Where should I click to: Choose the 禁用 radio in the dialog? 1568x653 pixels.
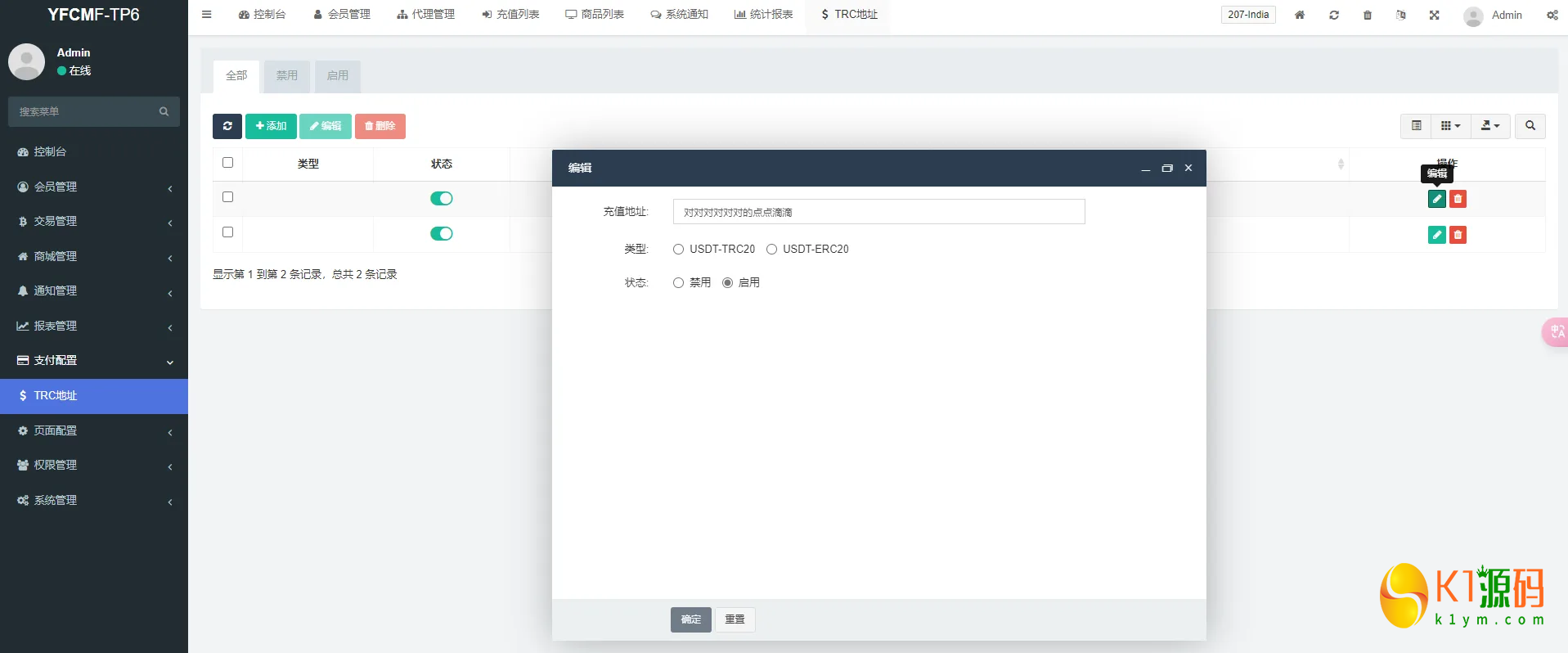coord(678,283)
